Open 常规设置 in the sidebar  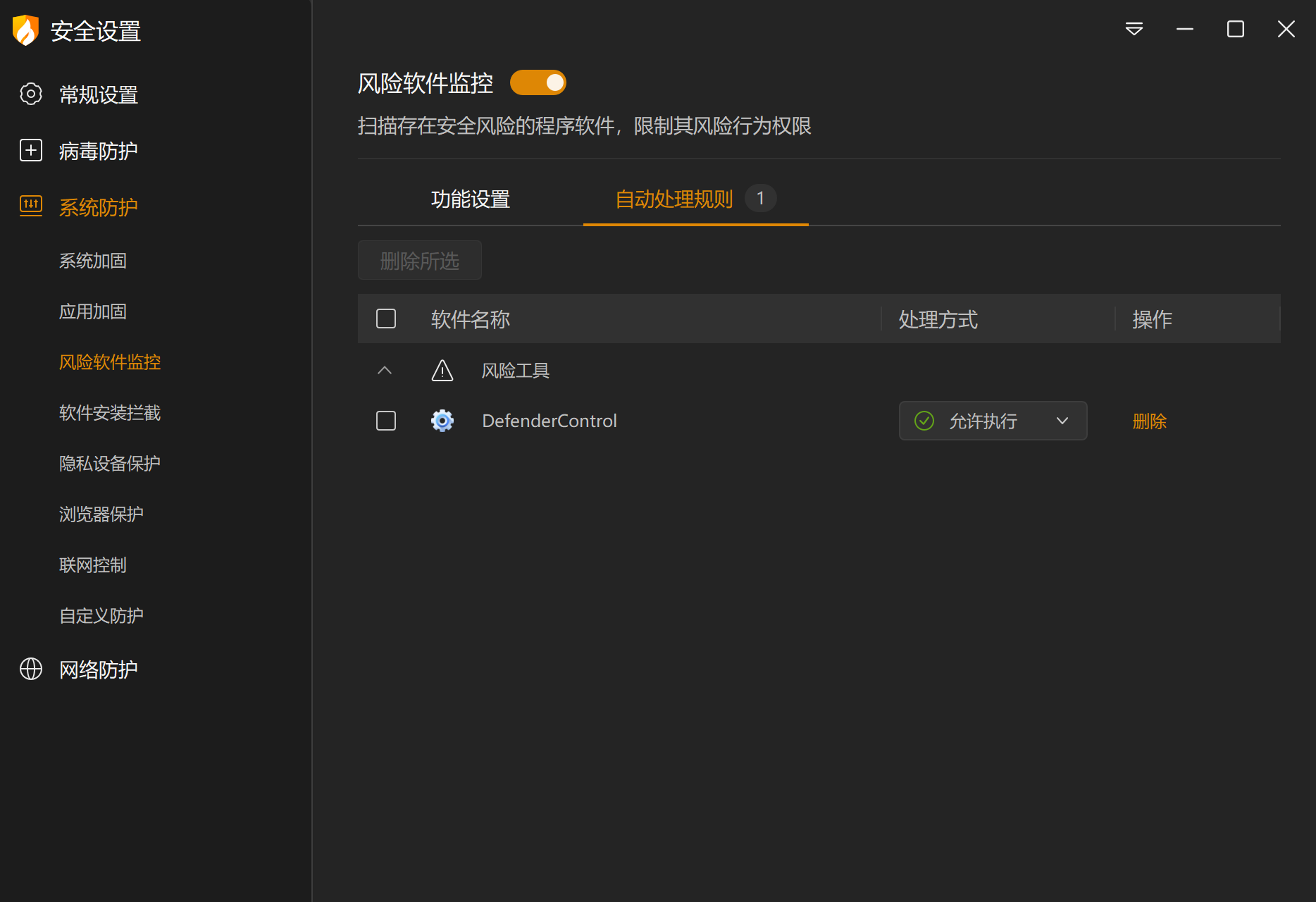pyautogui.click(x=99, y=94)
